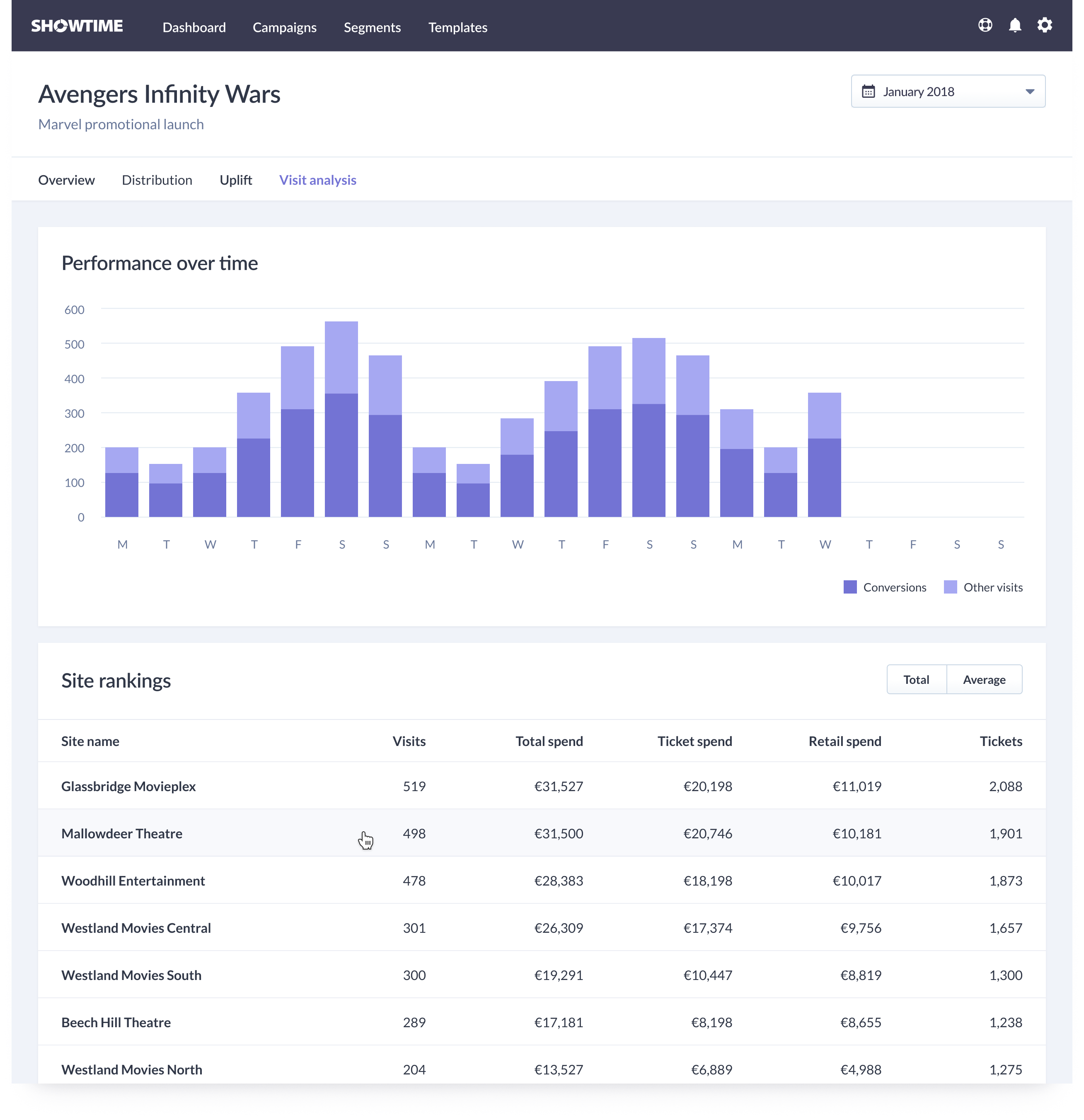Open notifications via the bell icon
1084x1120 pixels.
[1015, 25]
